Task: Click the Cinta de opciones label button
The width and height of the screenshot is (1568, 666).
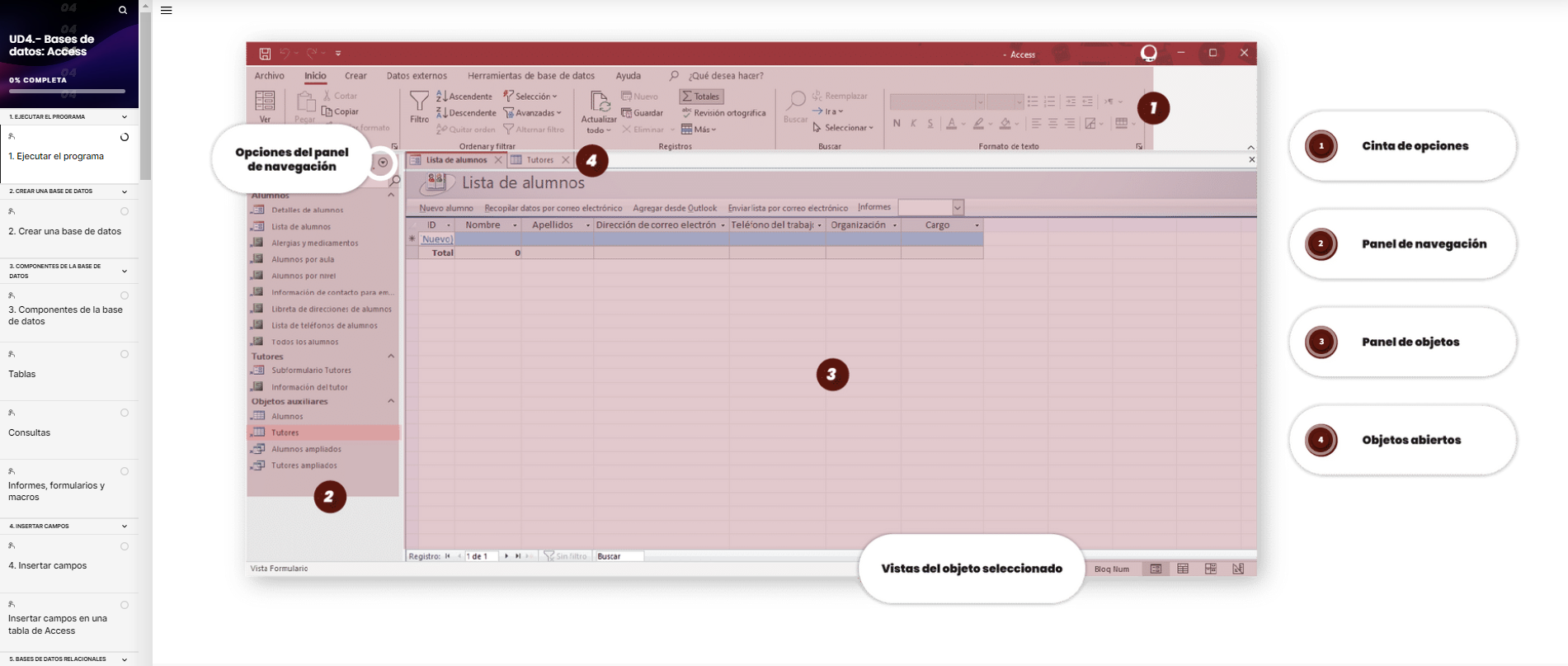Action: point(1402,146)
